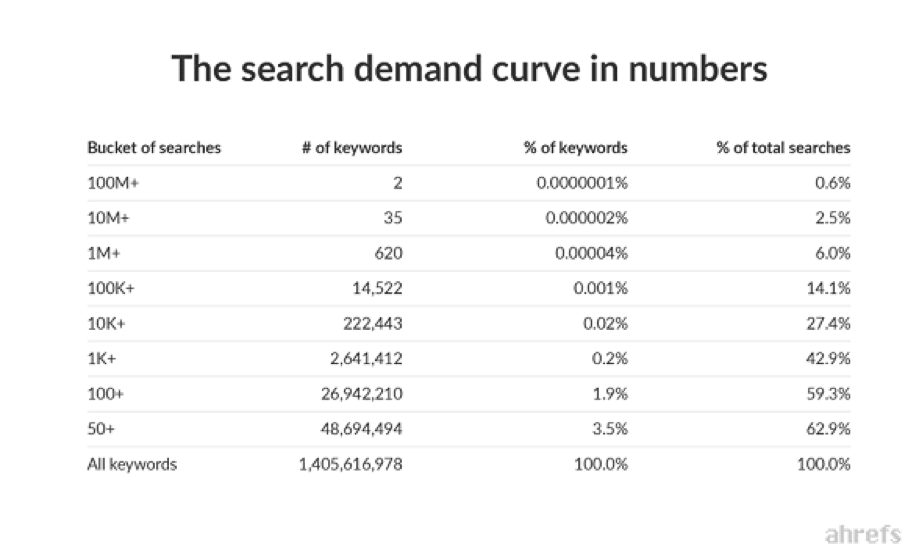Click the "All keywords" row label
Image resolution: width=919 pixels, height=558 pixels.
point(132,464)
